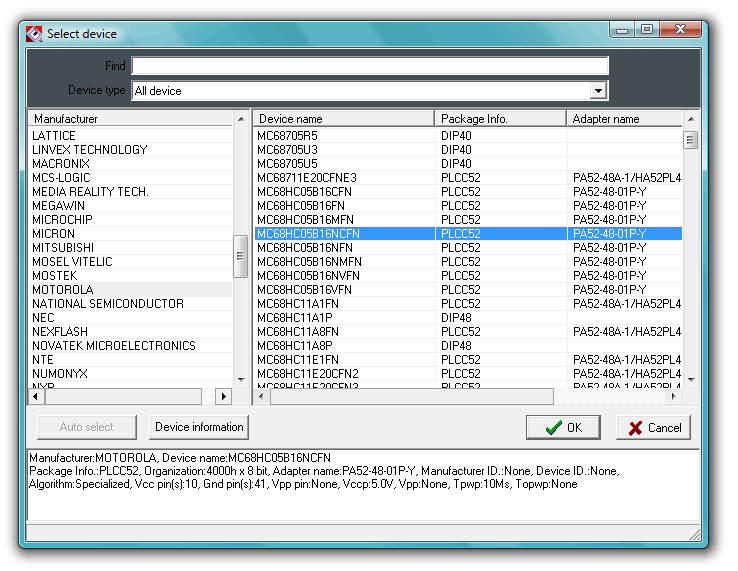Image resolution: width=738 pixels, height=571 pixels.
Task: Click manufacturer list scroll right arrow
Action: (x=224, y=396)
